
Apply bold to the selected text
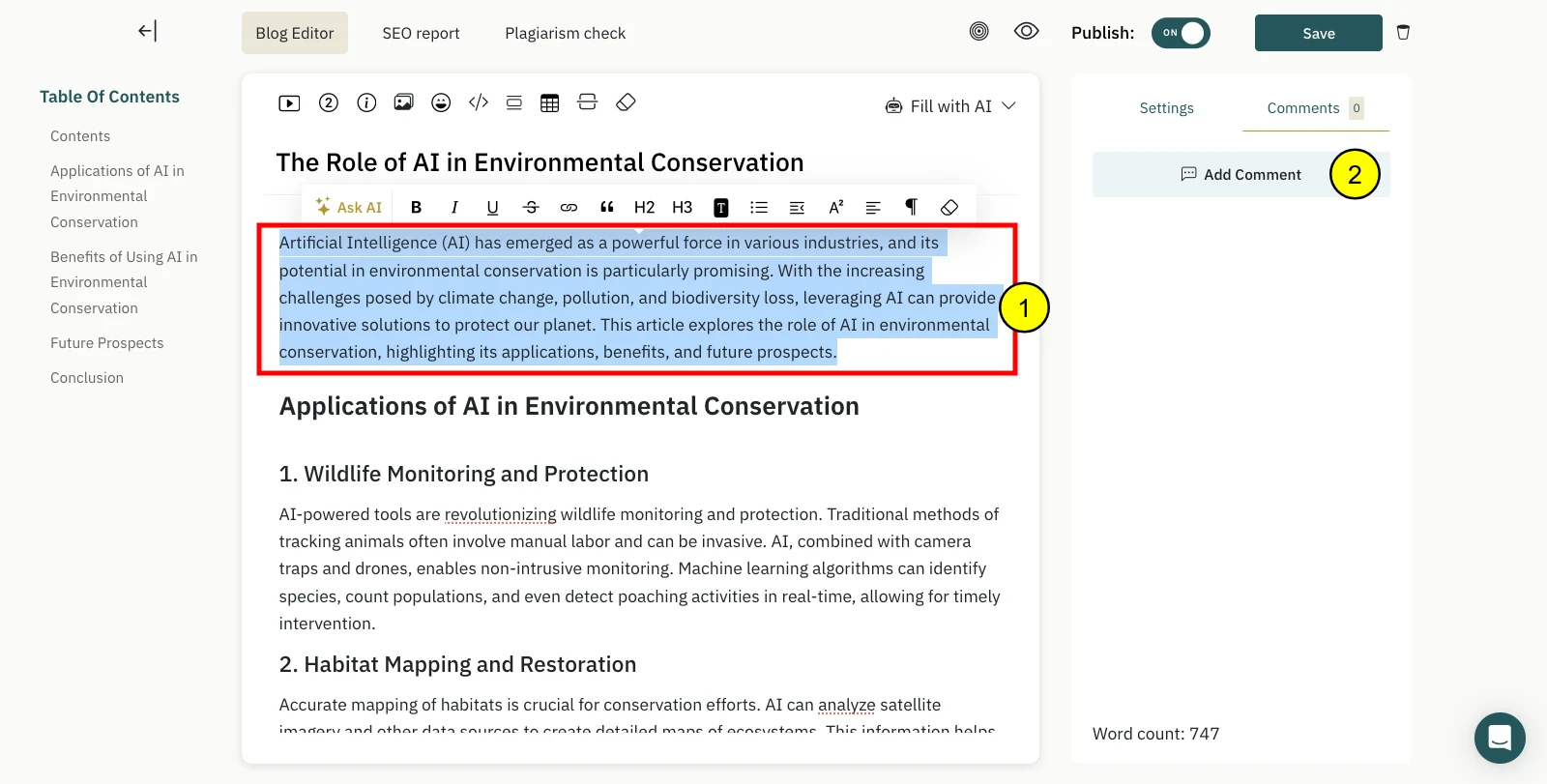[417, 207]
